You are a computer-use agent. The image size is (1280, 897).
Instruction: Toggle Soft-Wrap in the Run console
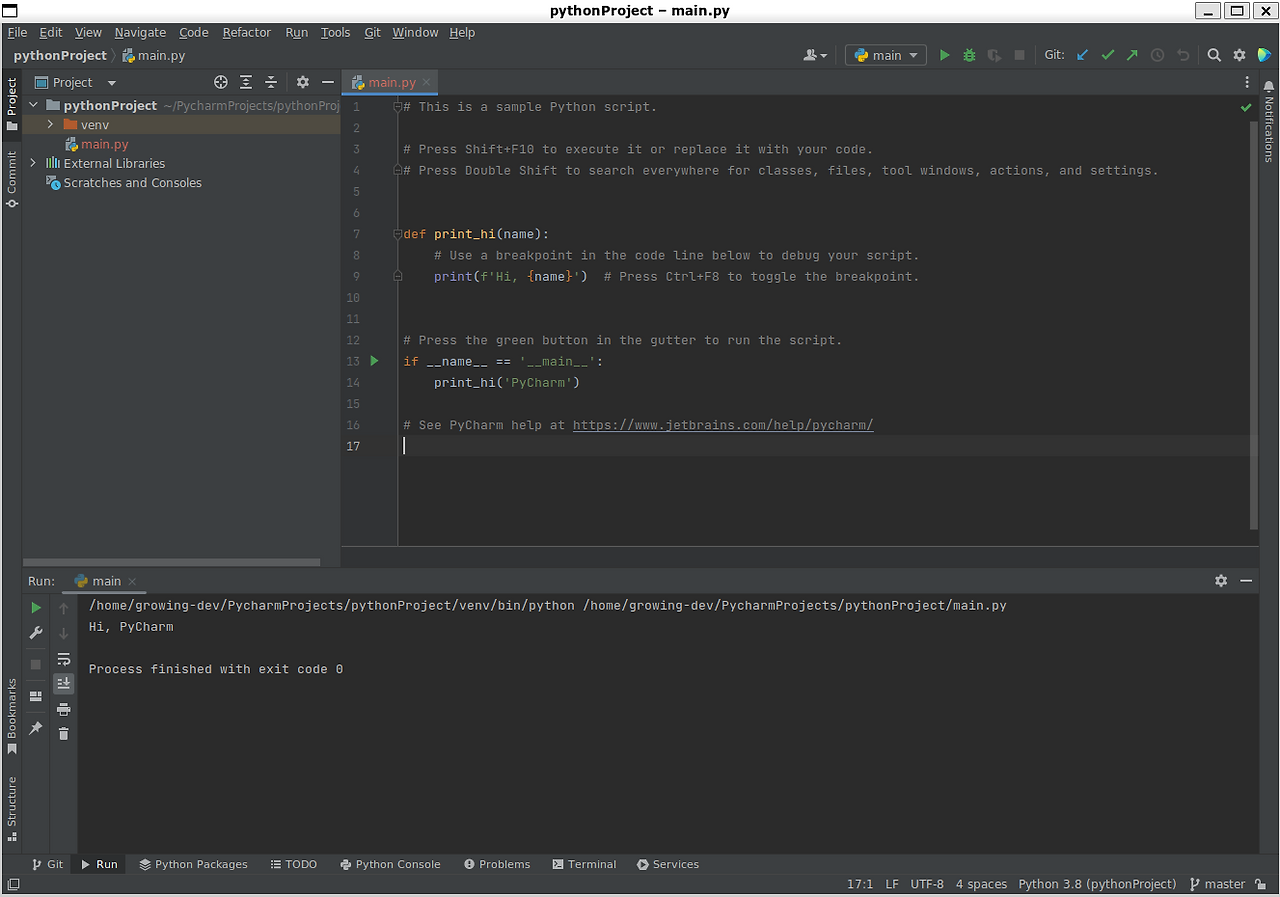(x=64, y=659)
